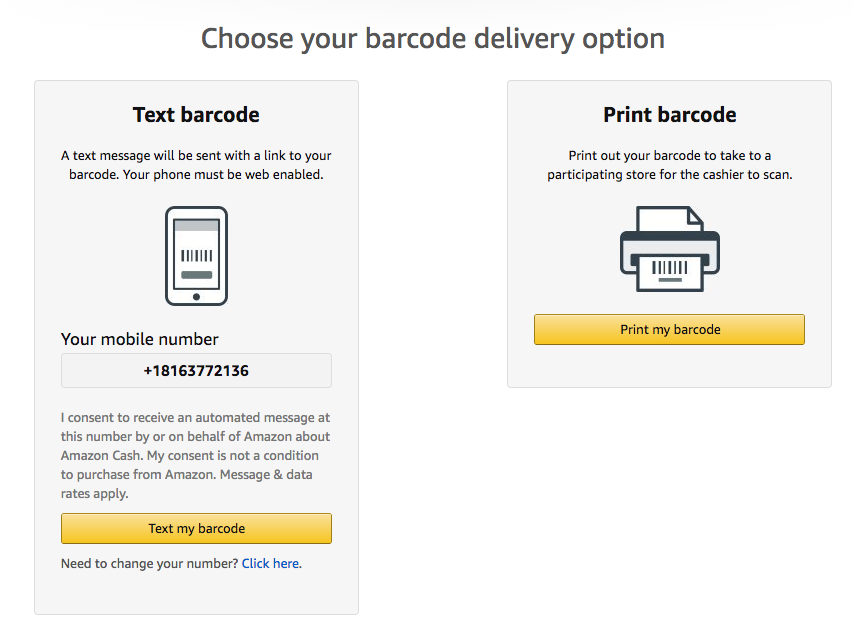Screen dimensions: 854x627
Task: Click the mobile phone barcode icon
Action: click(x=196, y=255)
